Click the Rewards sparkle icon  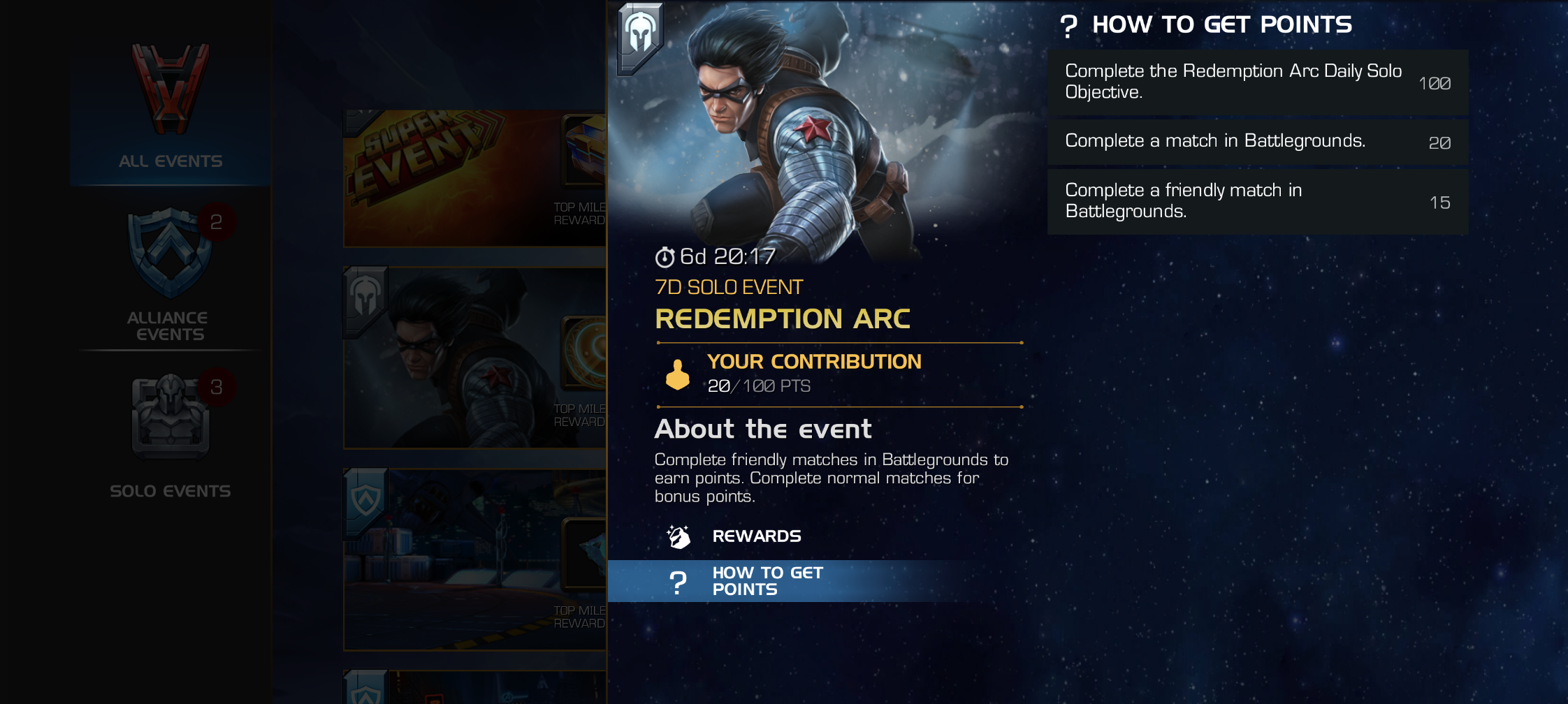pyautogui.click(x=678, y=536)
